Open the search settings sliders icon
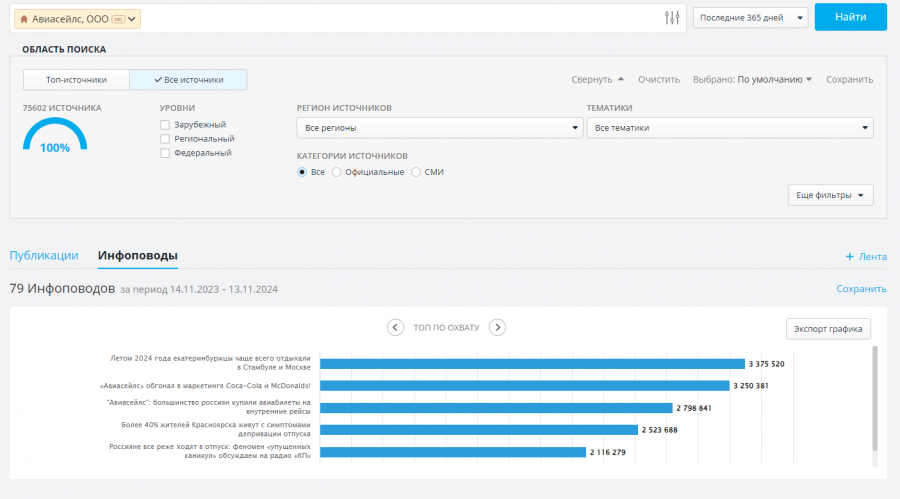Screen dimensions: 900x499 [x=672, y=18]
